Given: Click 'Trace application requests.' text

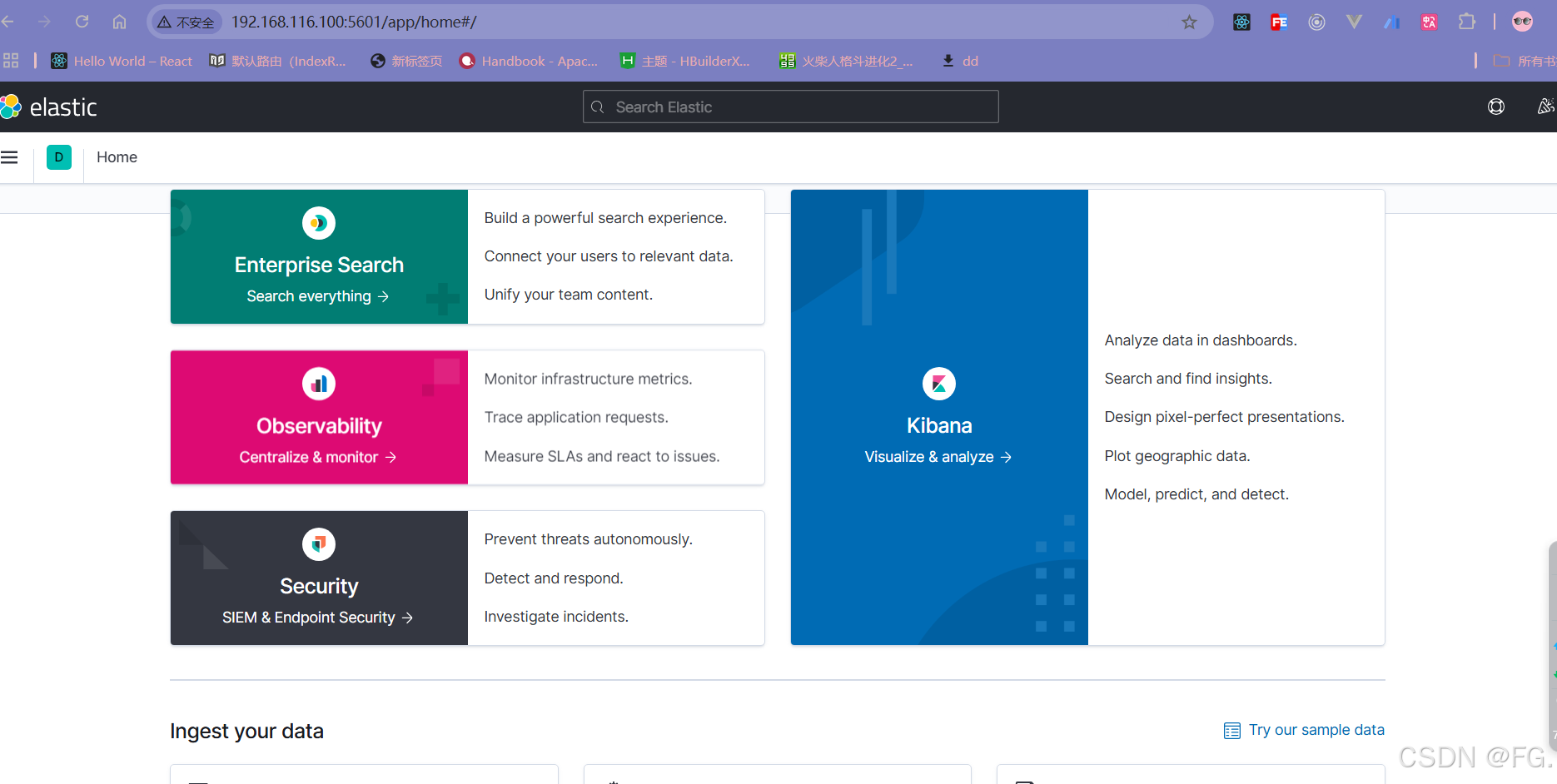Looking at the screenshot, I should click(576, 417).
